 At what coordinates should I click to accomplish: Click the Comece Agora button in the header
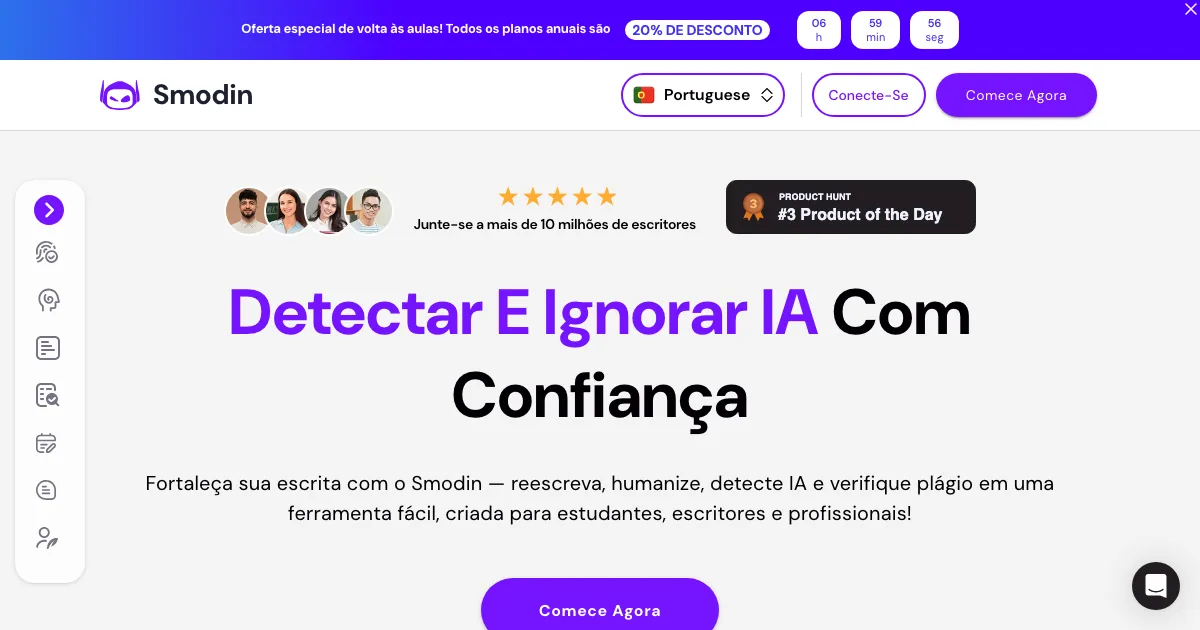pyautogui.click(x=1016, y=95)
